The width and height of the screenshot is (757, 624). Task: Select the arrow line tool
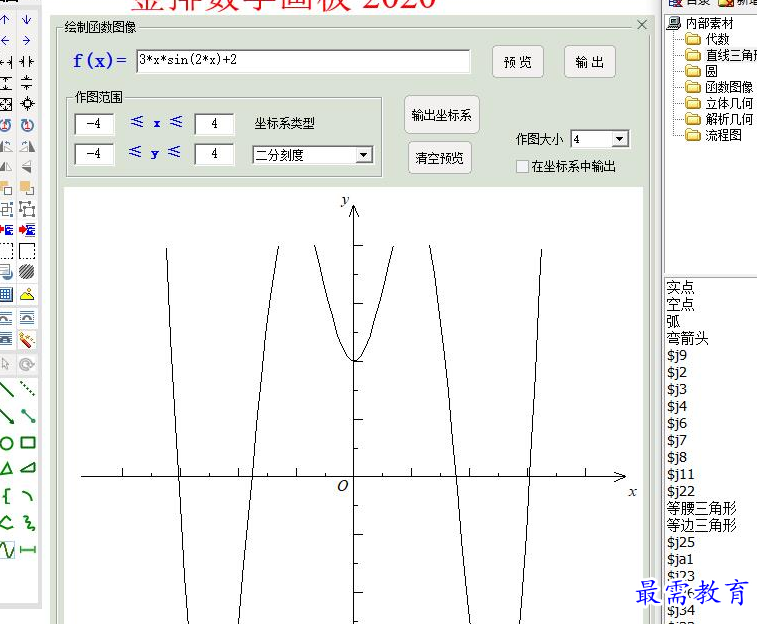point(6,416)
